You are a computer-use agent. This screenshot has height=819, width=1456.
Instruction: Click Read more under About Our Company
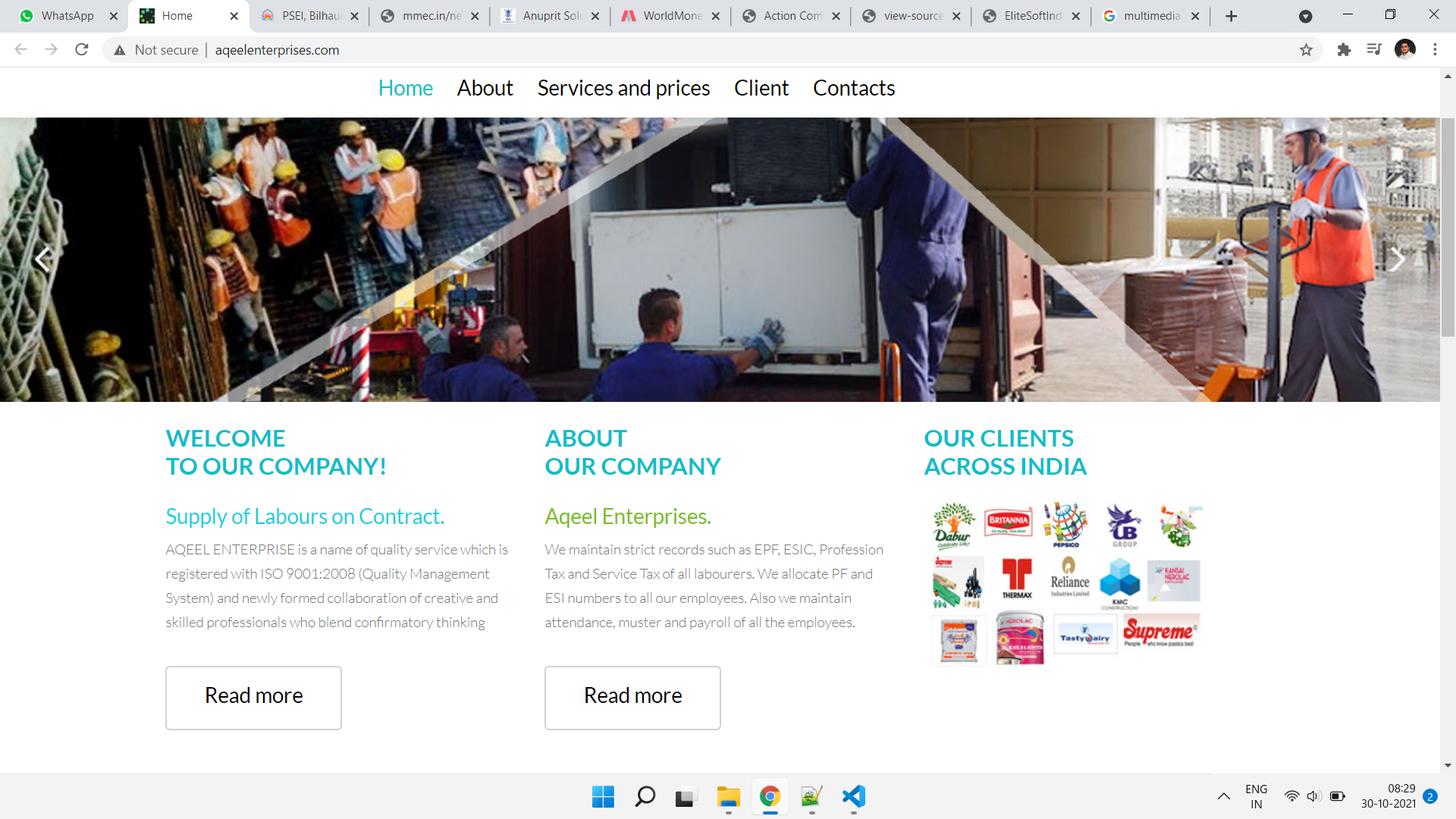632,698
